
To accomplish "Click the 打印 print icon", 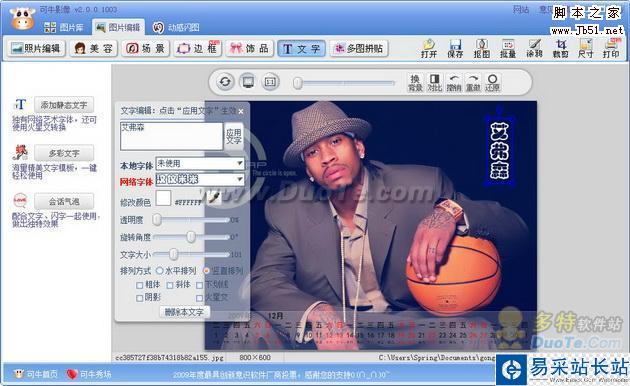I will coord(611,48).
